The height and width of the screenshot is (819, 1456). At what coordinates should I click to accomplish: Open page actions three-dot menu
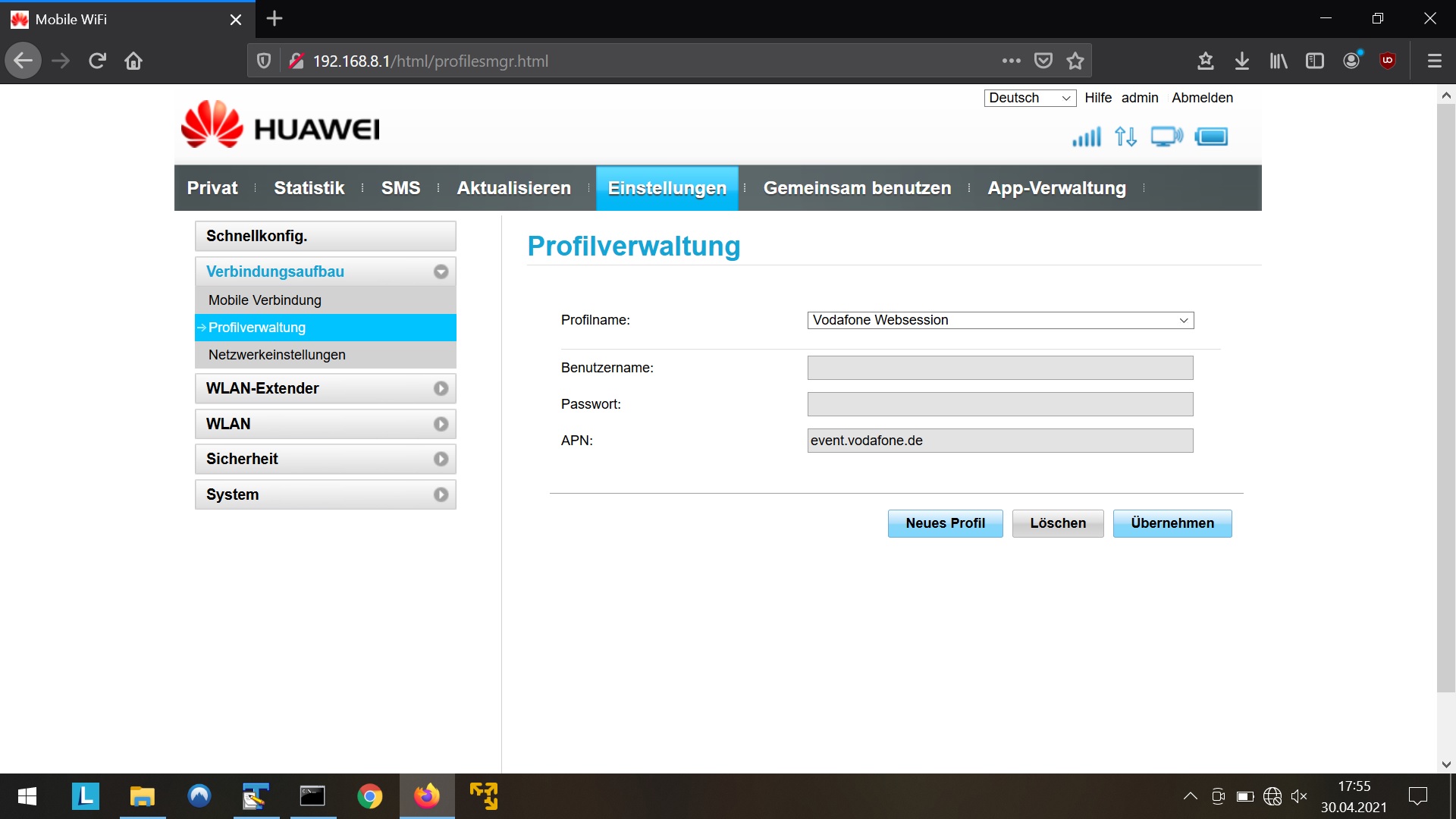(1011, 61)
